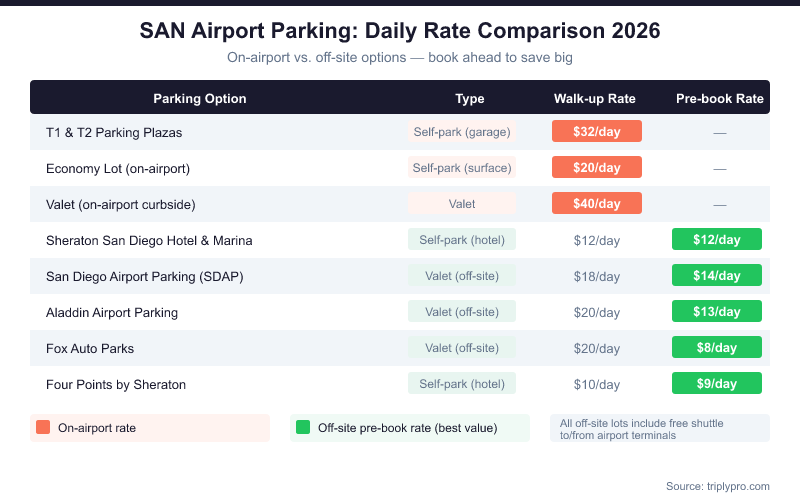Image resolution: width=800 pixels, height=500 pixels.
Task: Select the Pre-book Rate column header
Action: coord(719,98)
